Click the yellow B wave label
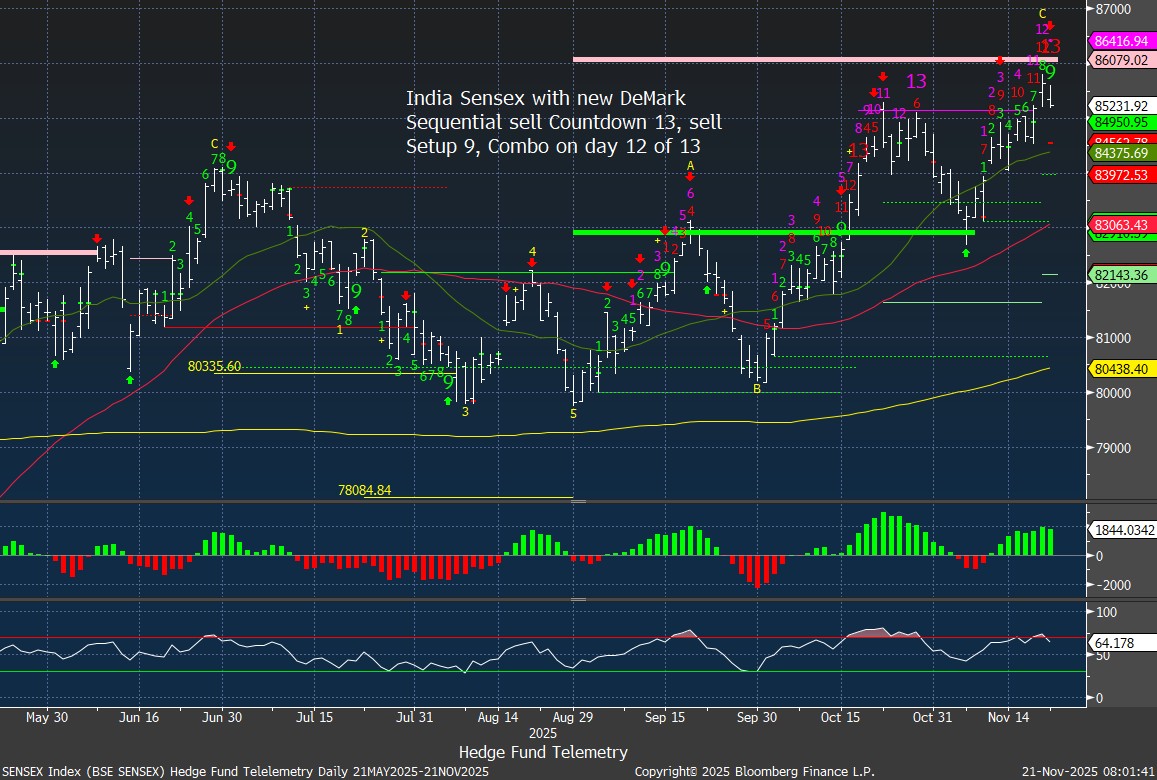The width and height of the screenshot is (1157, 780). (757, 389)
